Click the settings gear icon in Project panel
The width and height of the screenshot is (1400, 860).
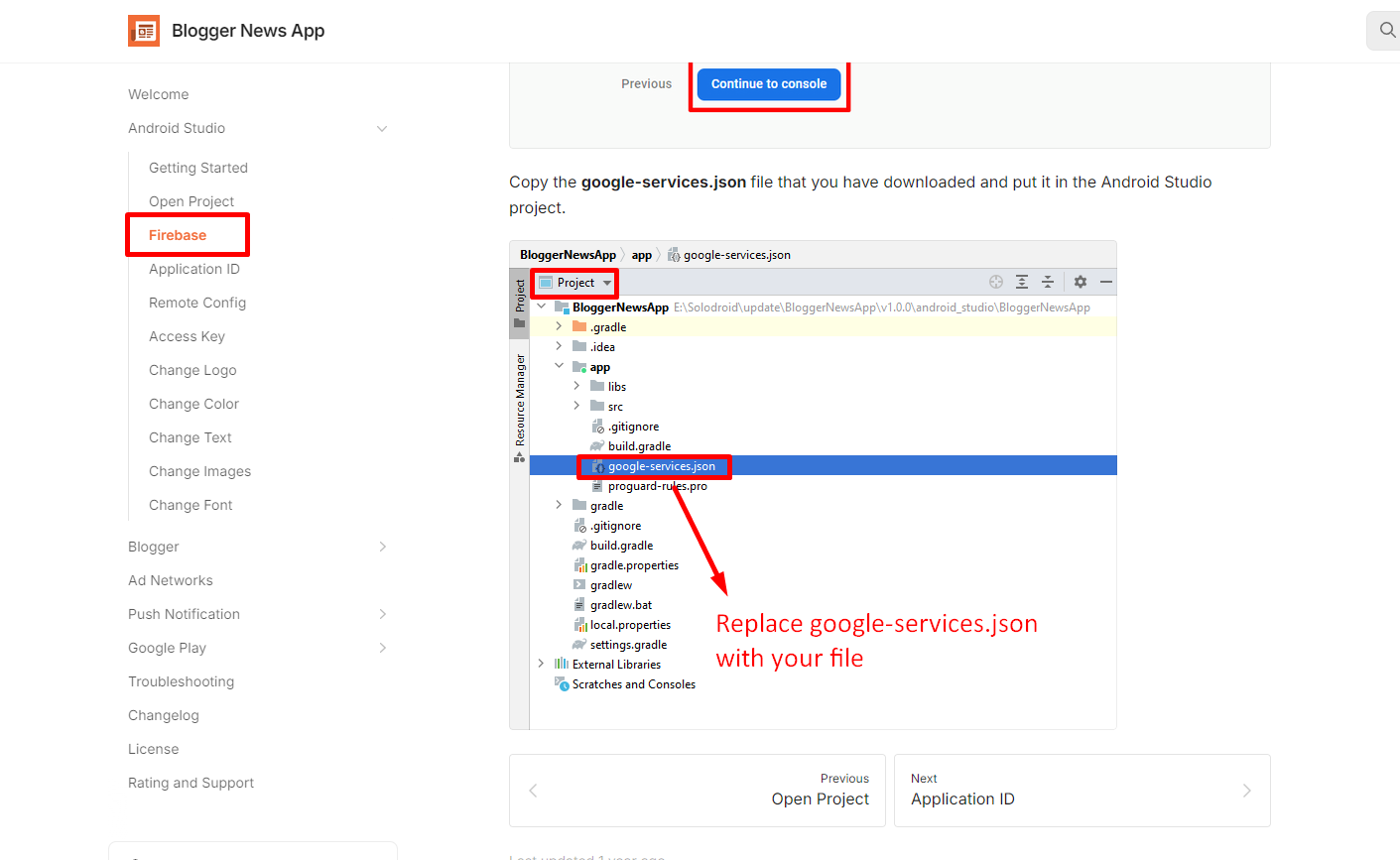click(1081, 283)
